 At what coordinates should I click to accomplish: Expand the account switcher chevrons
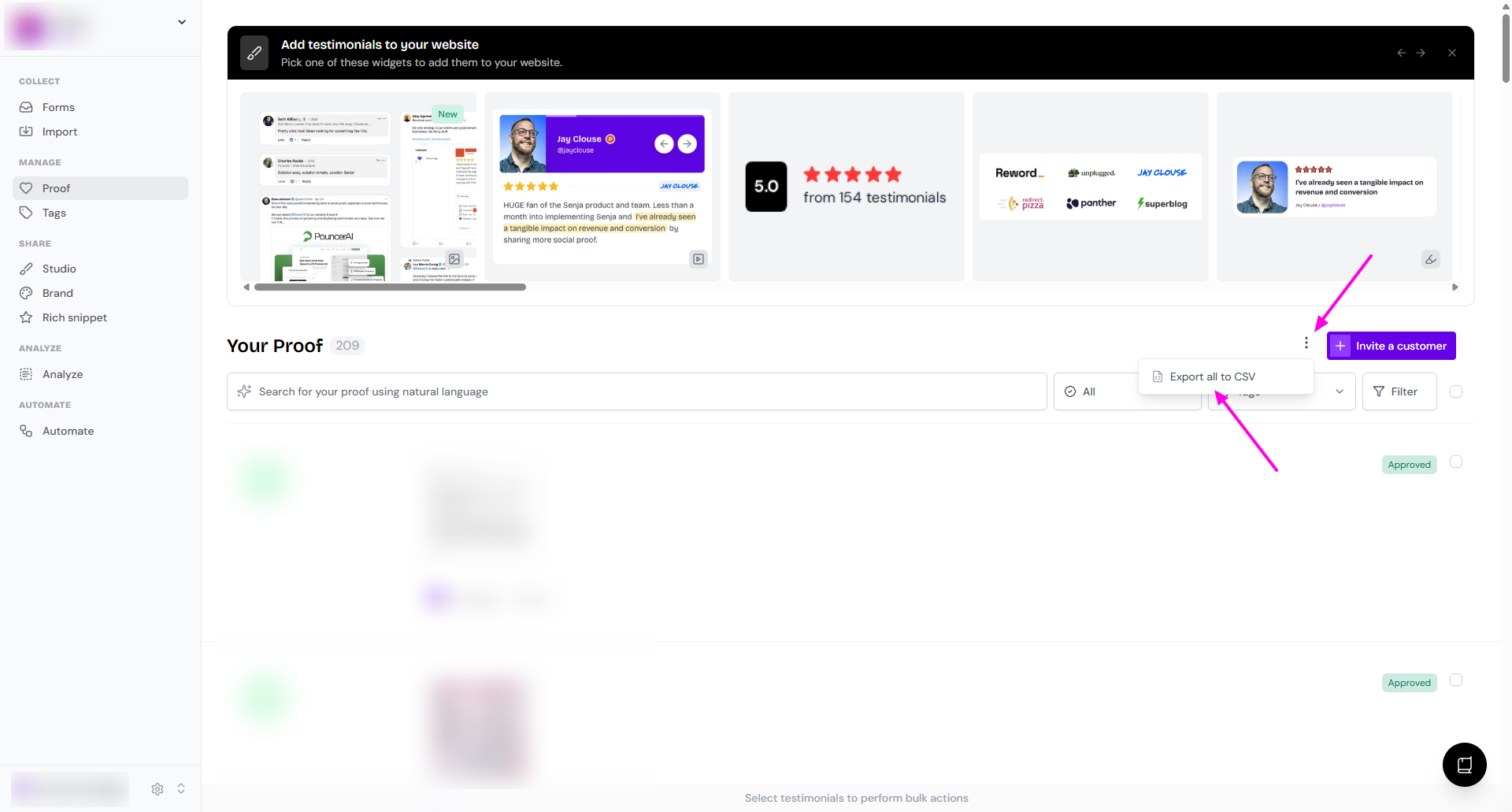(x=181, y=788)
